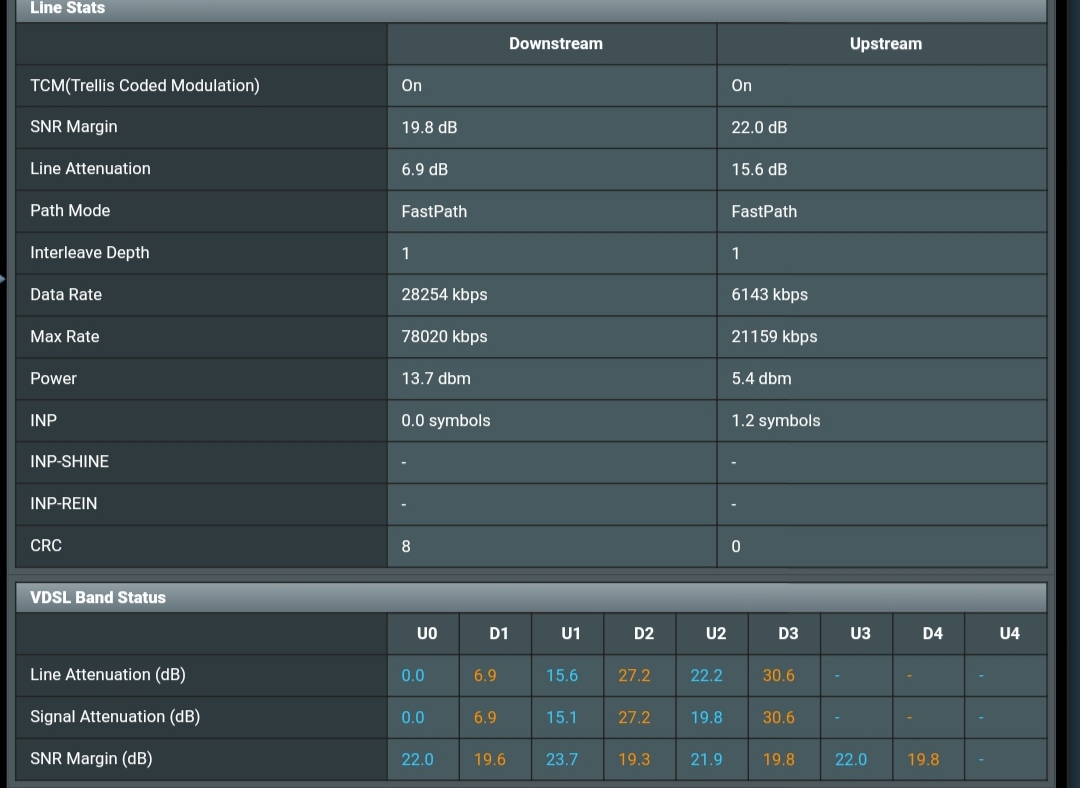Select the downstream Max Rate 78020 kbps cell

(x=444, y=337)
